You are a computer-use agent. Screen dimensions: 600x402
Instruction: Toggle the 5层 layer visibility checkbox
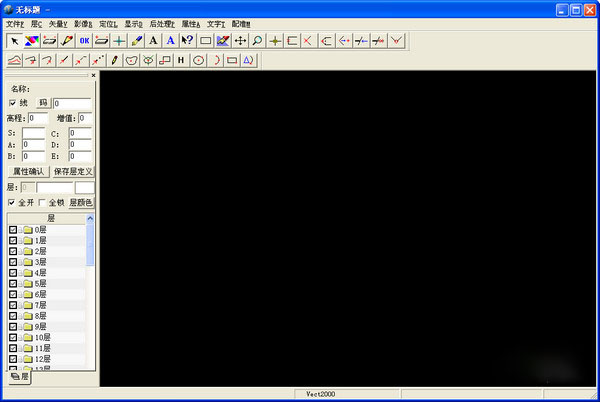click(13, 283)
